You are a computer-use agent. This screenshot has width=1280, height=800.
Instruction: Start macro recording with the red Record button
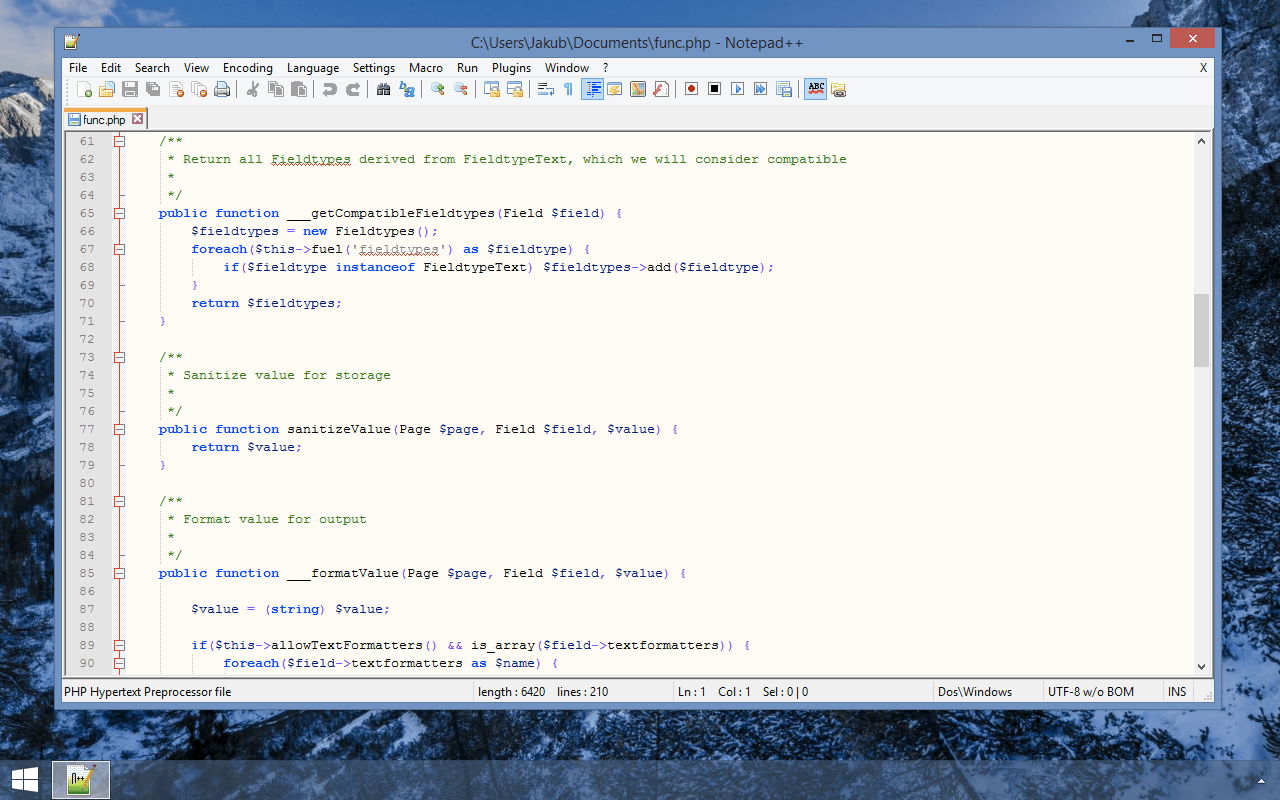pyautogui.click(x=691, y=89)
